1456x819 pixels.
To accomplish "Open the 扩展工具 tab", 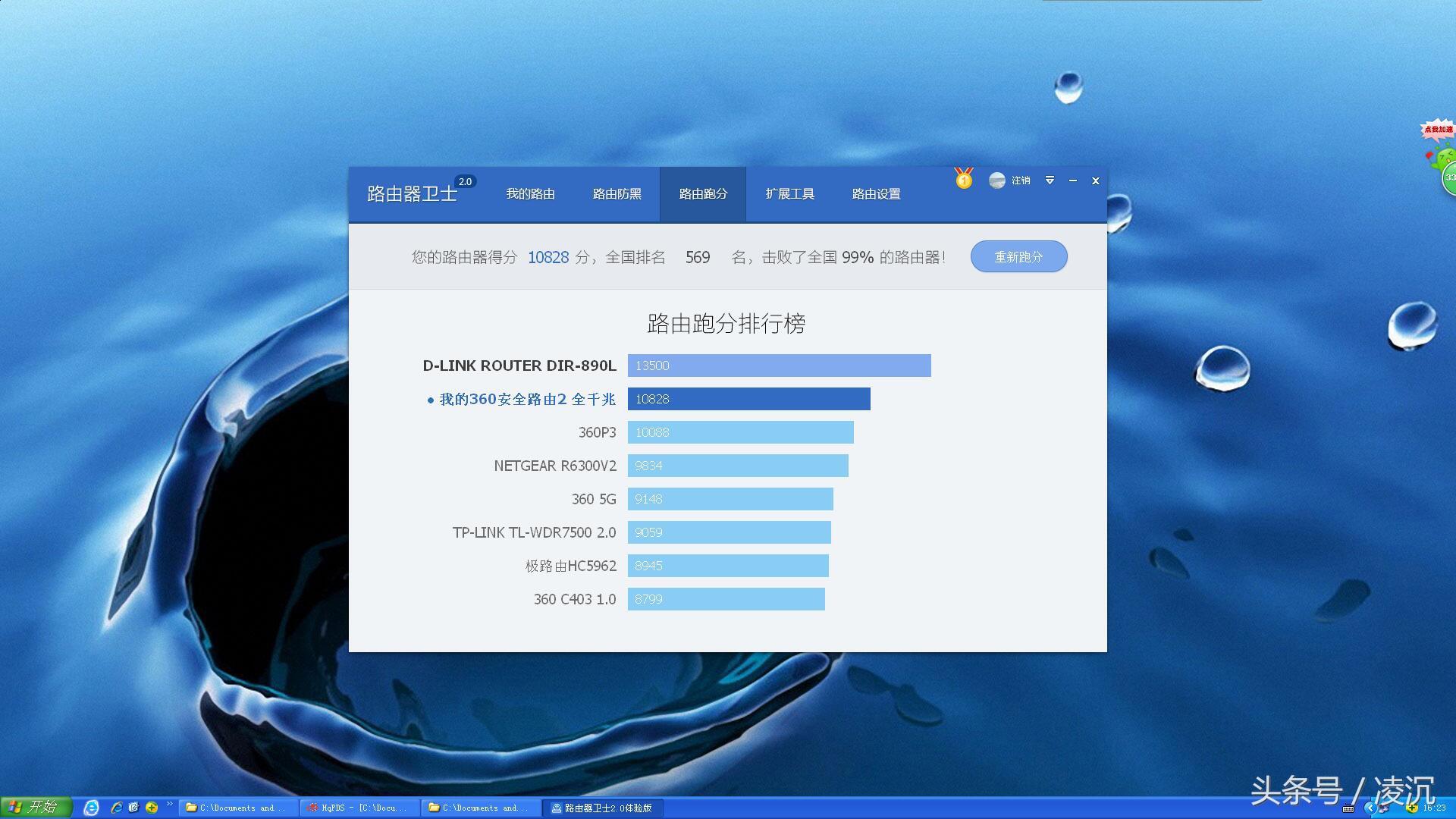I will pyautogui.click(x=789, y=194).
